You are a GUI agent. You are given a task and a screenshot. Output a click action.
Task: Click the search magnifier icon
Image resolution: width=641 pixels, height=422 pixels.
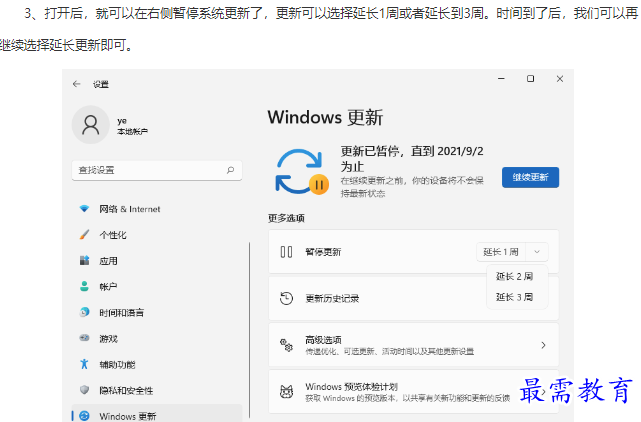tap(231, 170)
